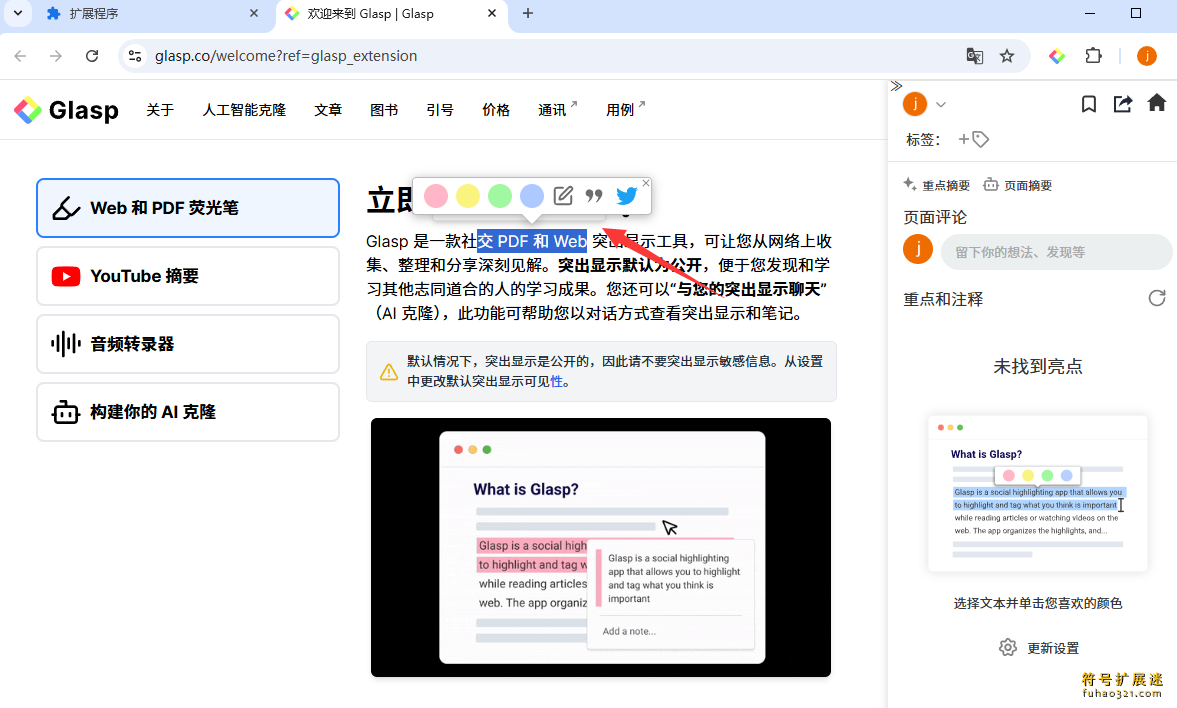Screen dimensions: 1177x708
Task: Click the 性 visibility link in warning
Action: tap(556, 381)
